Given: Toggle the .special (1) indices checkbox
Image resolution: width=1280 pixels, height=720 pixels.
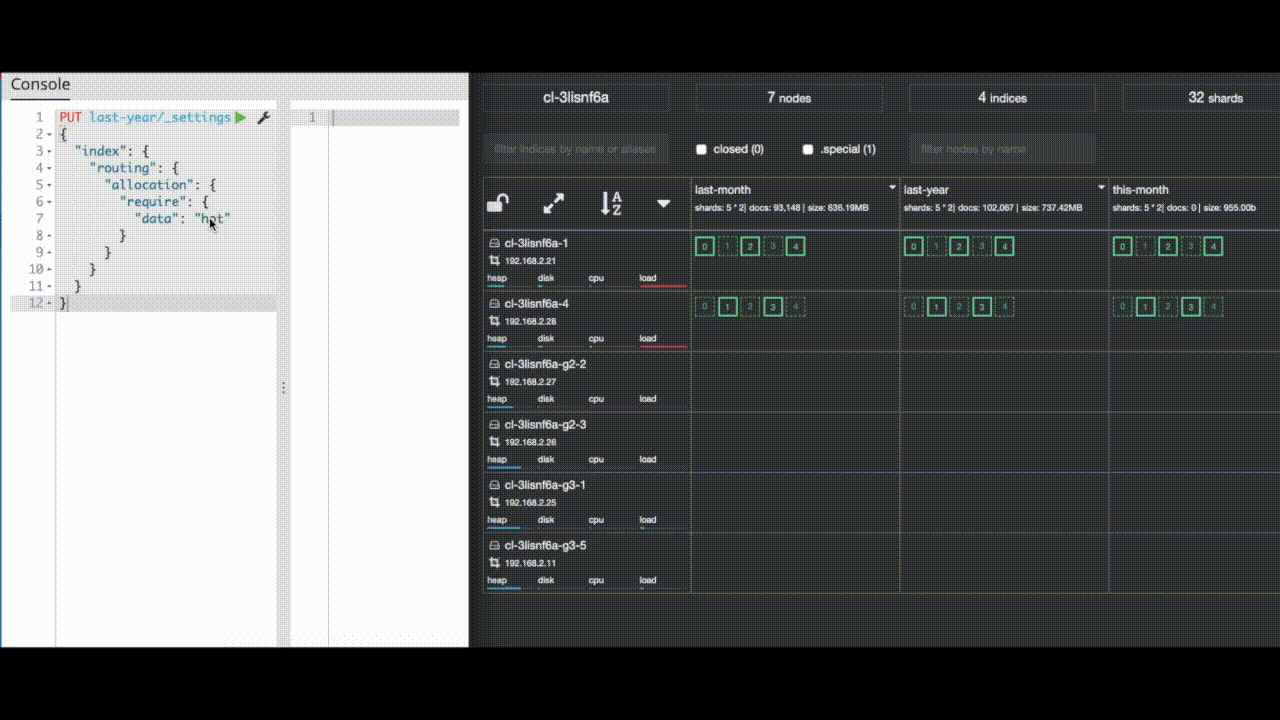Looking at the screenshot, I should pyautogui.click(x=808, y=149).
